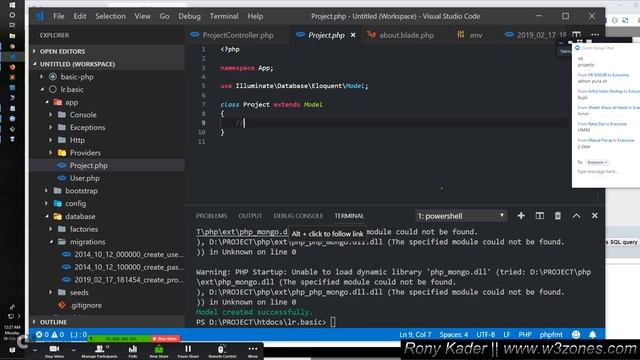Screen dimensions: 640x360
Task: Open Project.php in explorer tree
Action: (89, 166)
